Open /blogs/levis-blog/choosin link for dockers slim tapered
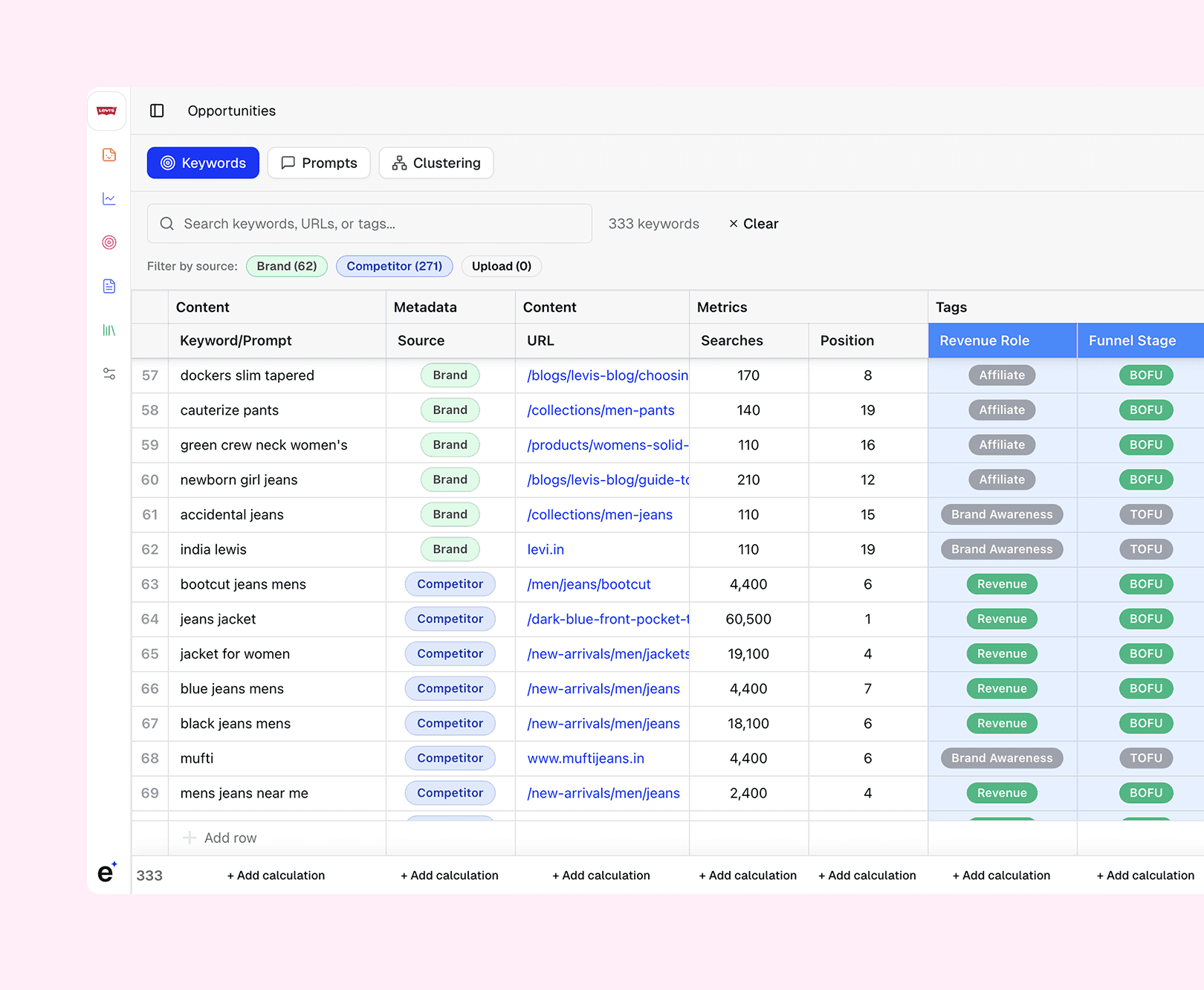Viewport: 1204px width, 990px height. click(607, 375)
